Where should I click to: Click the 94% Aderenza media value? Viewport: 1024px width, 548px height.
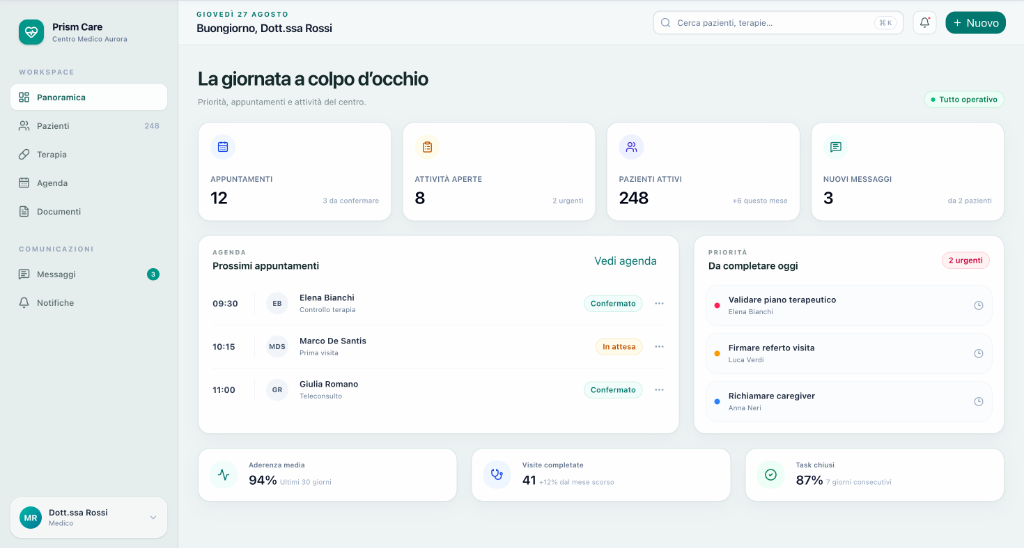263,480
